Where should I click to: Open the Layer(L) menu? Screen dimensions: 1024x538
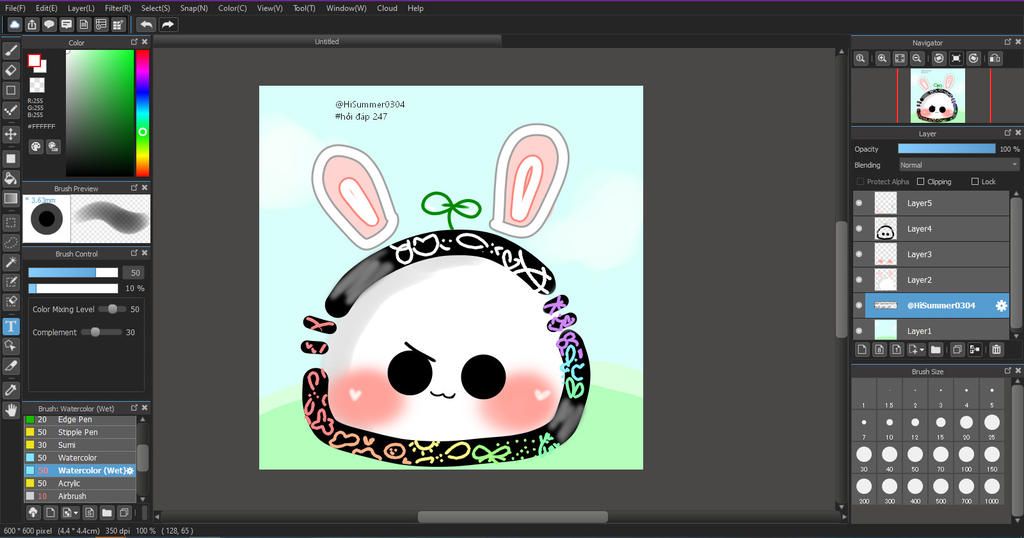coord(81,8)
